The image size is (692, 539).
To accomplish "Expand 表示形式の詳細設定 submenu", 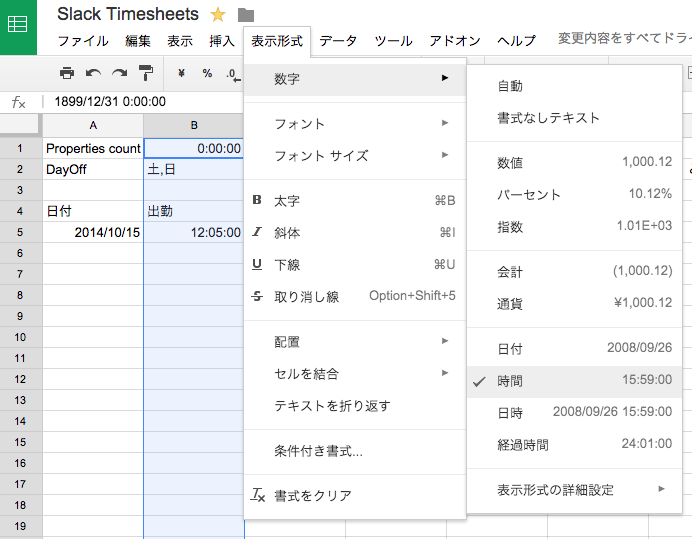I will coord(575,490).
